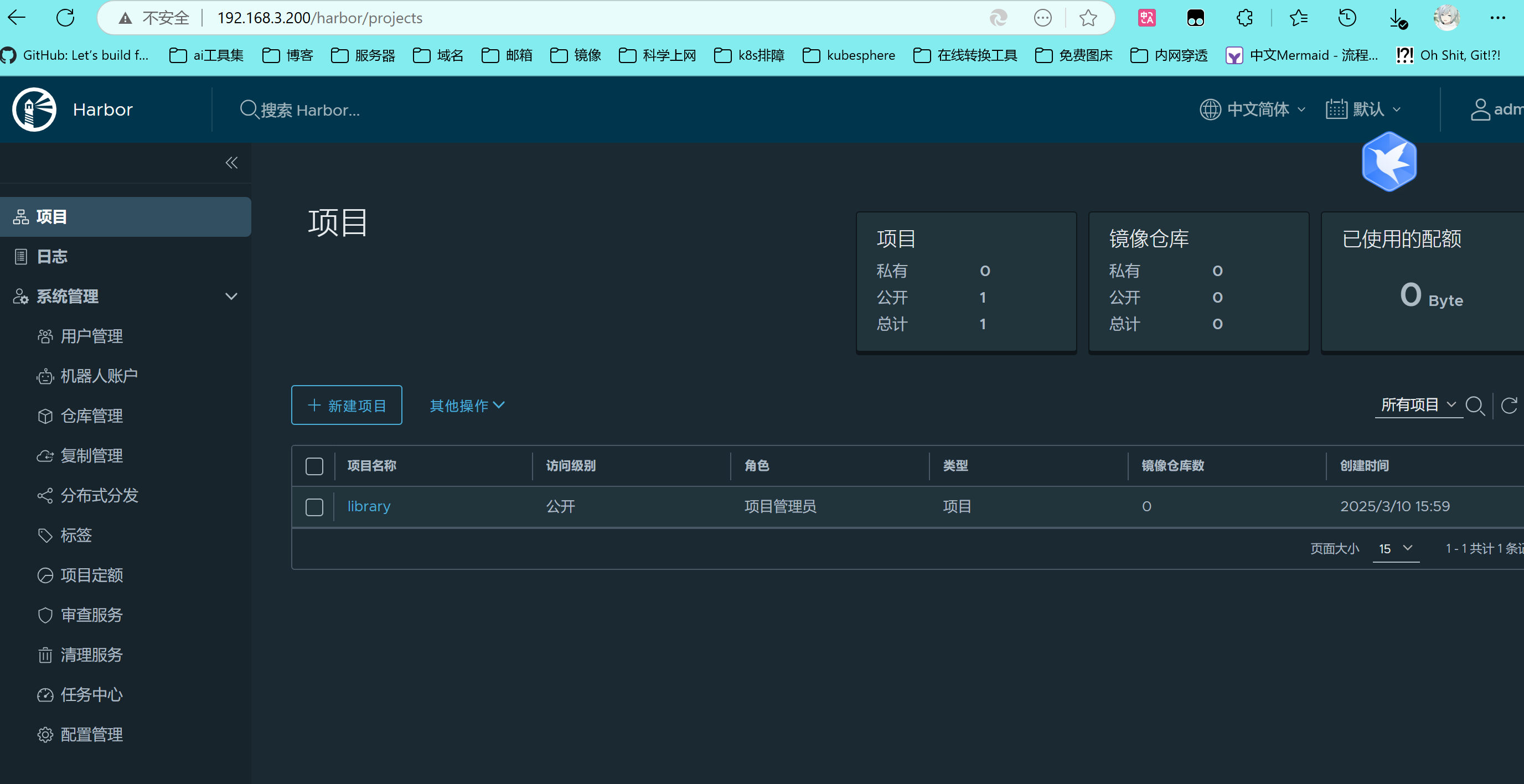Check the library project row checkbox
1524x784 pixels.
[314, 507]
